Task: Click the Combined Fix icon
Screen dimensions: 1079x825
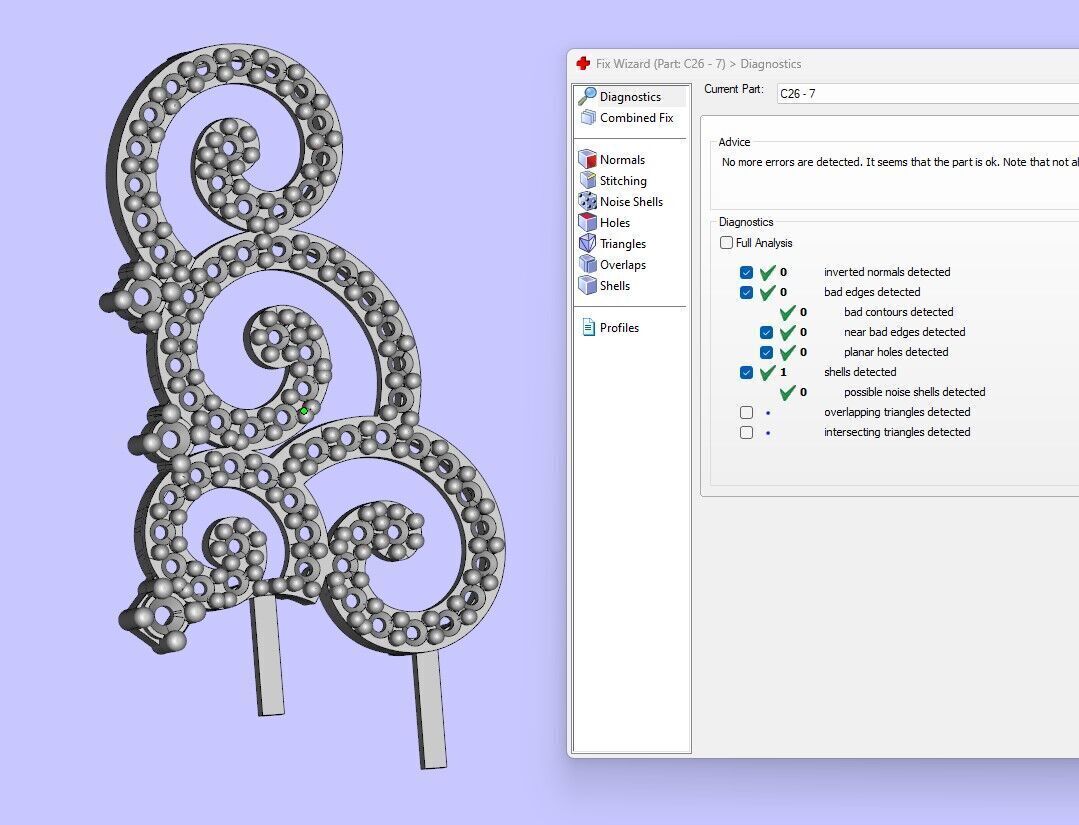Action: (x=588, y=118)
